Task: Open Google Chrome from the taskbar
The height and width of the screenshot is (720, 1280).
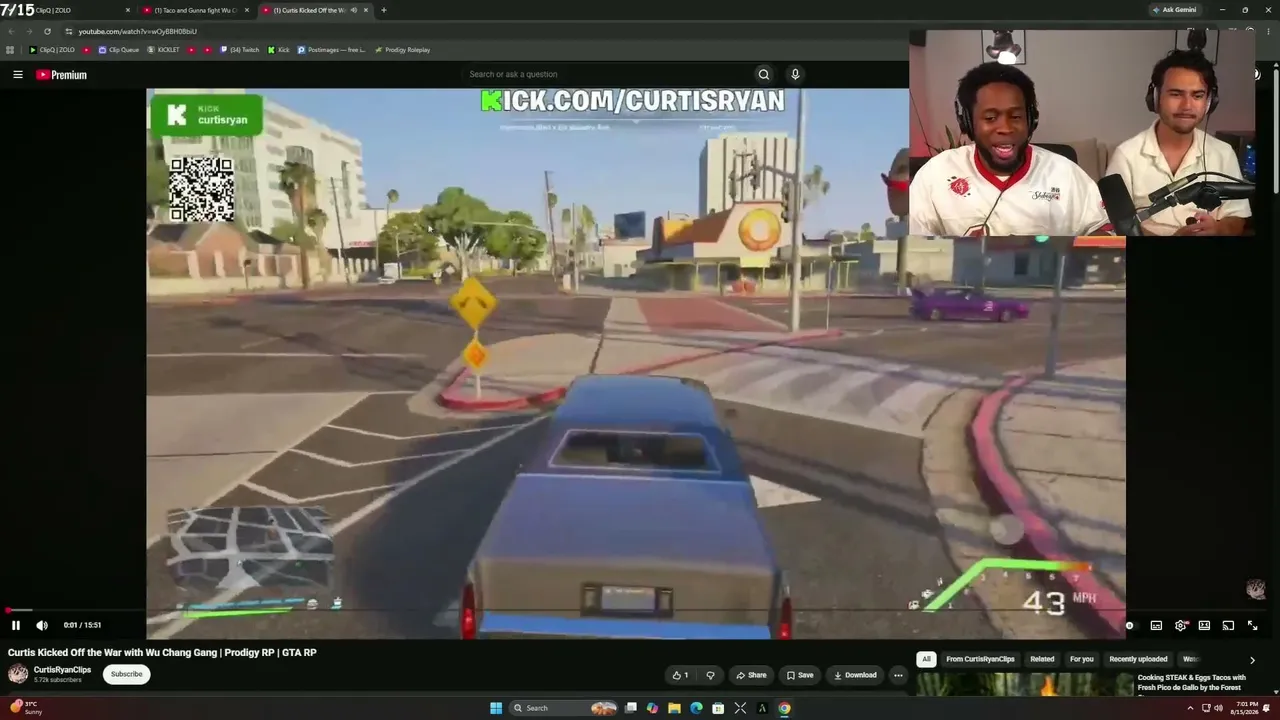Action: tap(784, 708)
